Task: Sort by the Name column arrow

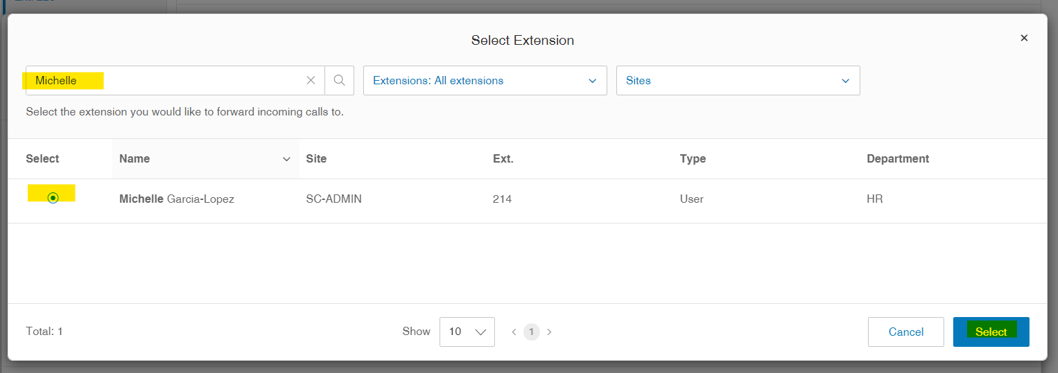Action: point(286,159)
